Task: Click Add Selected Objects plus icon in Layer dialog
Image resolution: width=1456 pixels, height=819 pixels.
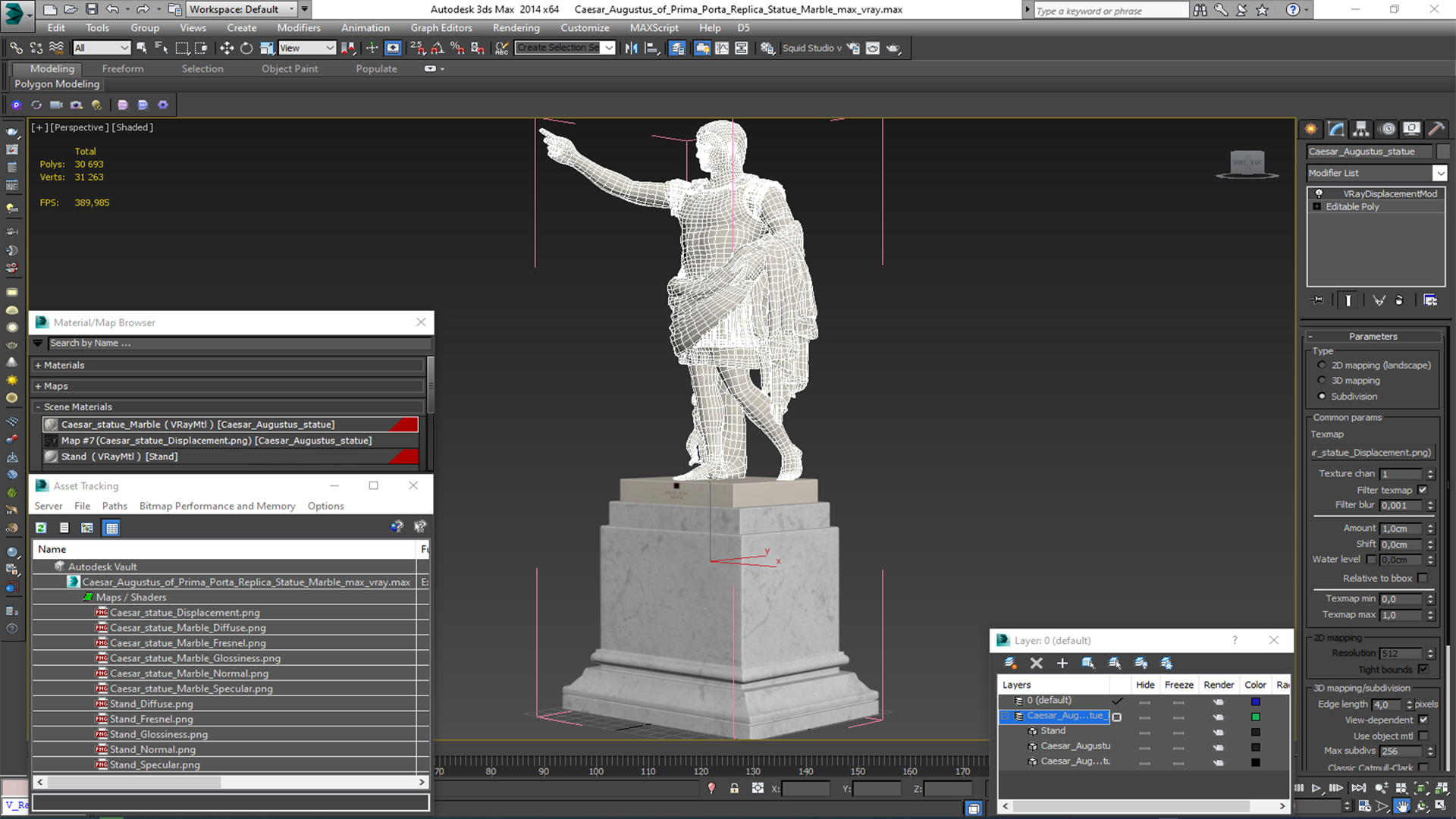Action: (x=1062, y=663)
